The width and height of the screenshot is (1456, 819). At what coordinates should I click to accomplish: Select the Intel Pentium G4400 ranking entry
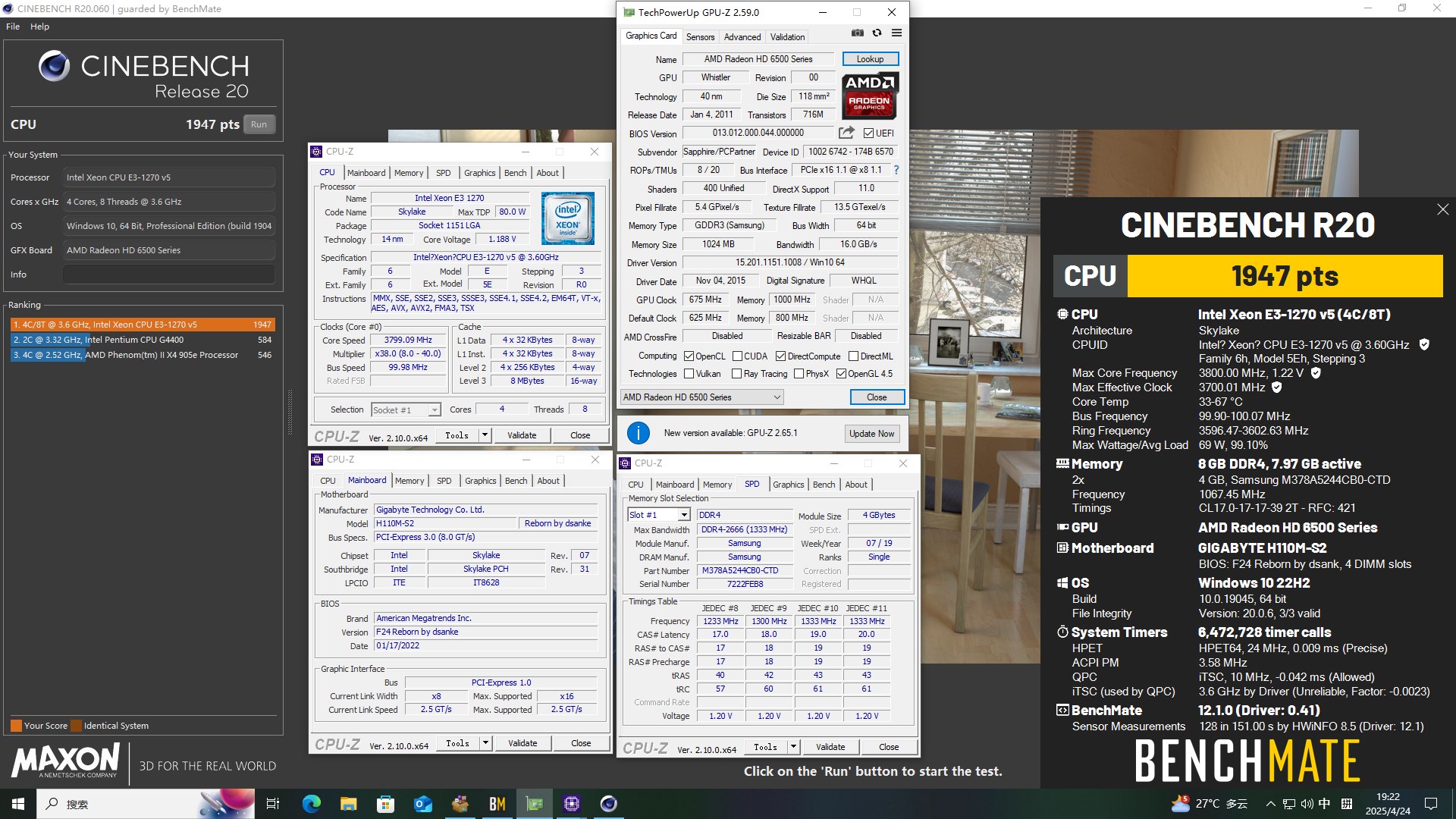point(143,340)
